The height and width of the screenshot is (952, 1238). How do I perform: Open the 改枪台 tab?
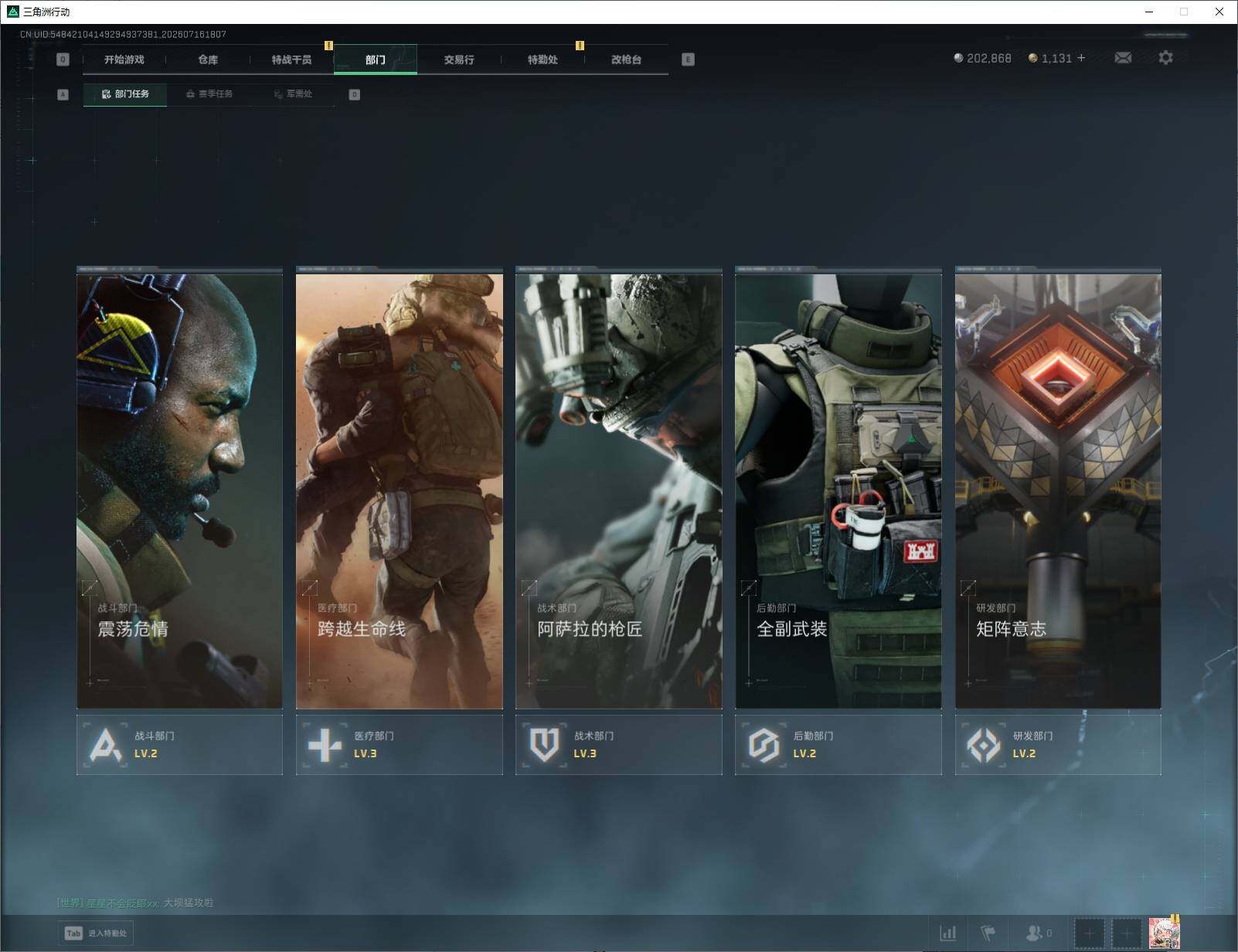[x=626, y=59]
